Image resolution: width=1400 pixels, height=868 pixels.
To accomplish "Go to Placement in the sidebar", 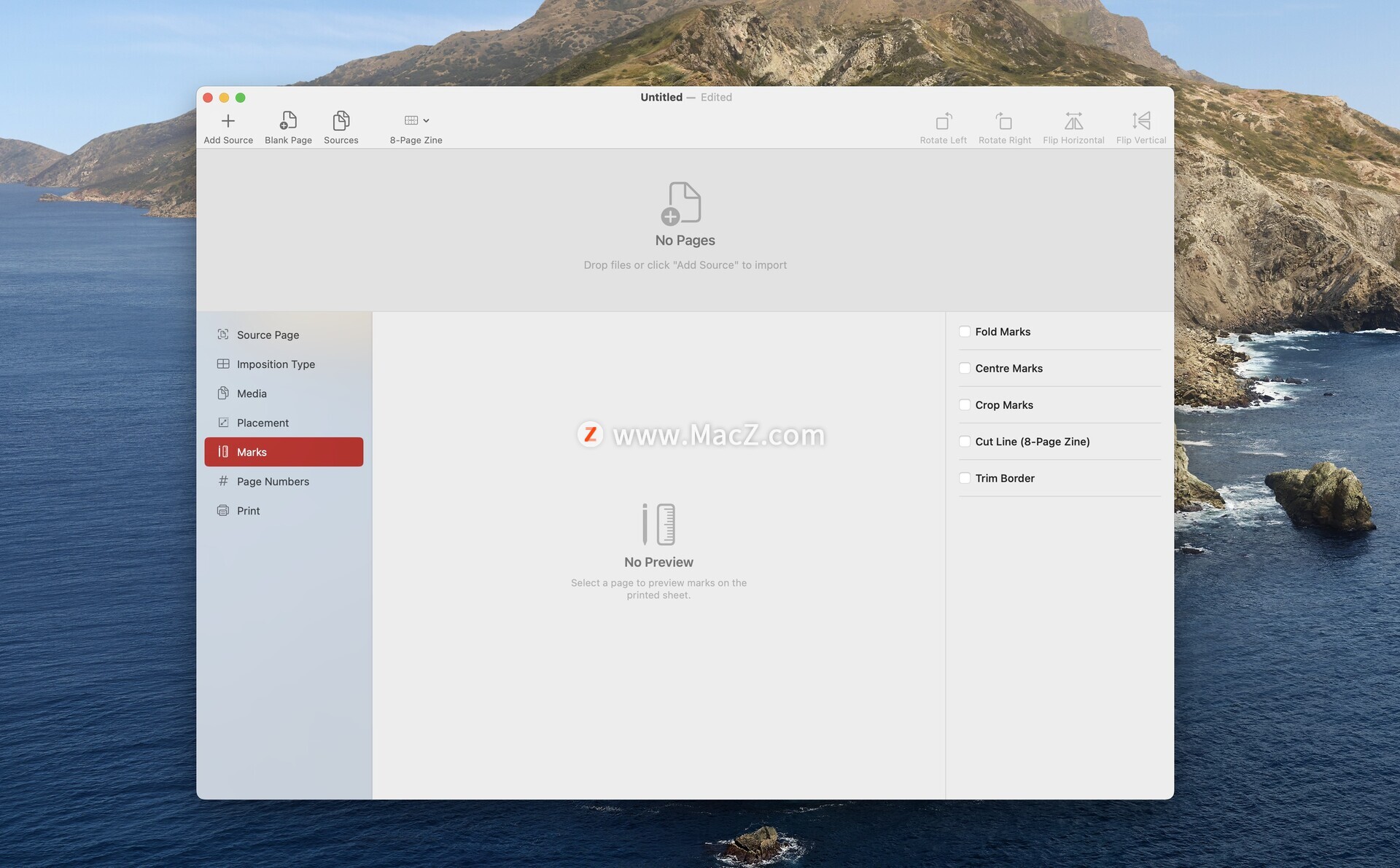I will pyautogui.click(x=262, y=423).
